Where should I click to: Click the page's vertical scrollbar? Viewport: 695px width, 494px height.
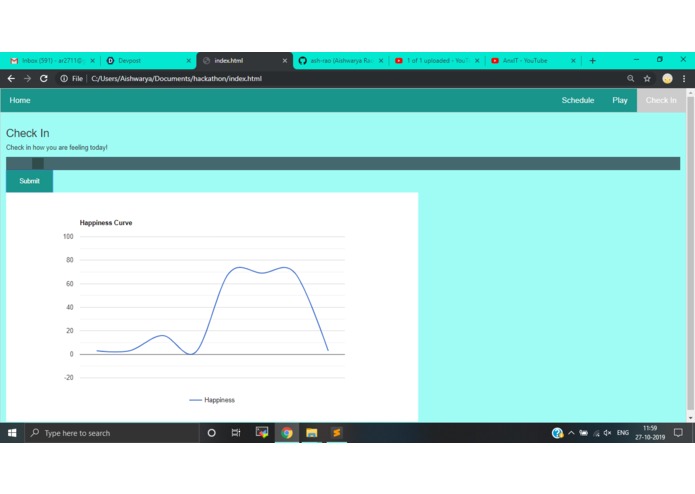coord(690,253)
